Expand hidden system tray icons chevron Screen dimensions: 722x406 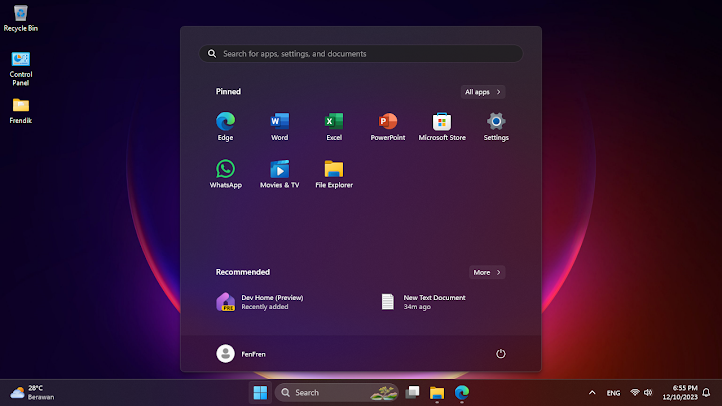coord(592,393)
